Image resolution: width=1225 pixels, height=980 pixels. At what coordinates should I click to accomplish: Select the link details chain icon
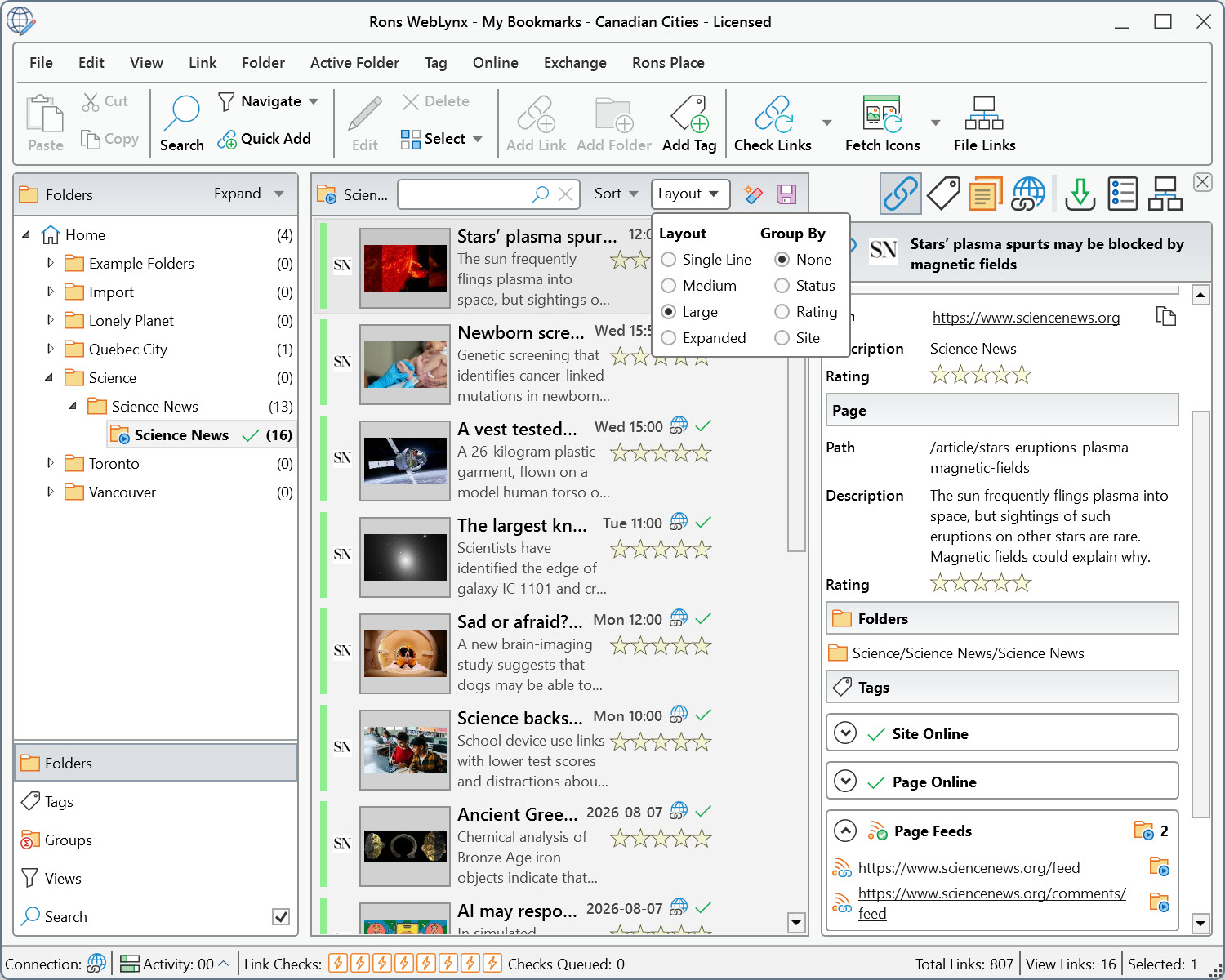(x=900, y=194)
